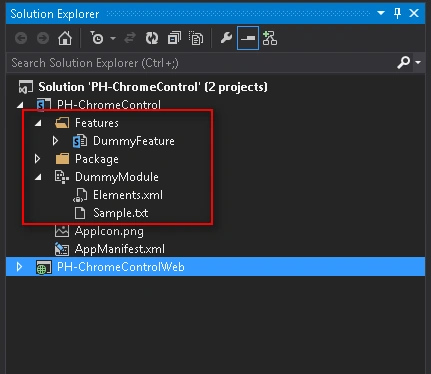The width and height of the screenshot is (431, 374).
Task: Click the Elements.xml file icon
Action: tap(80, 195)
